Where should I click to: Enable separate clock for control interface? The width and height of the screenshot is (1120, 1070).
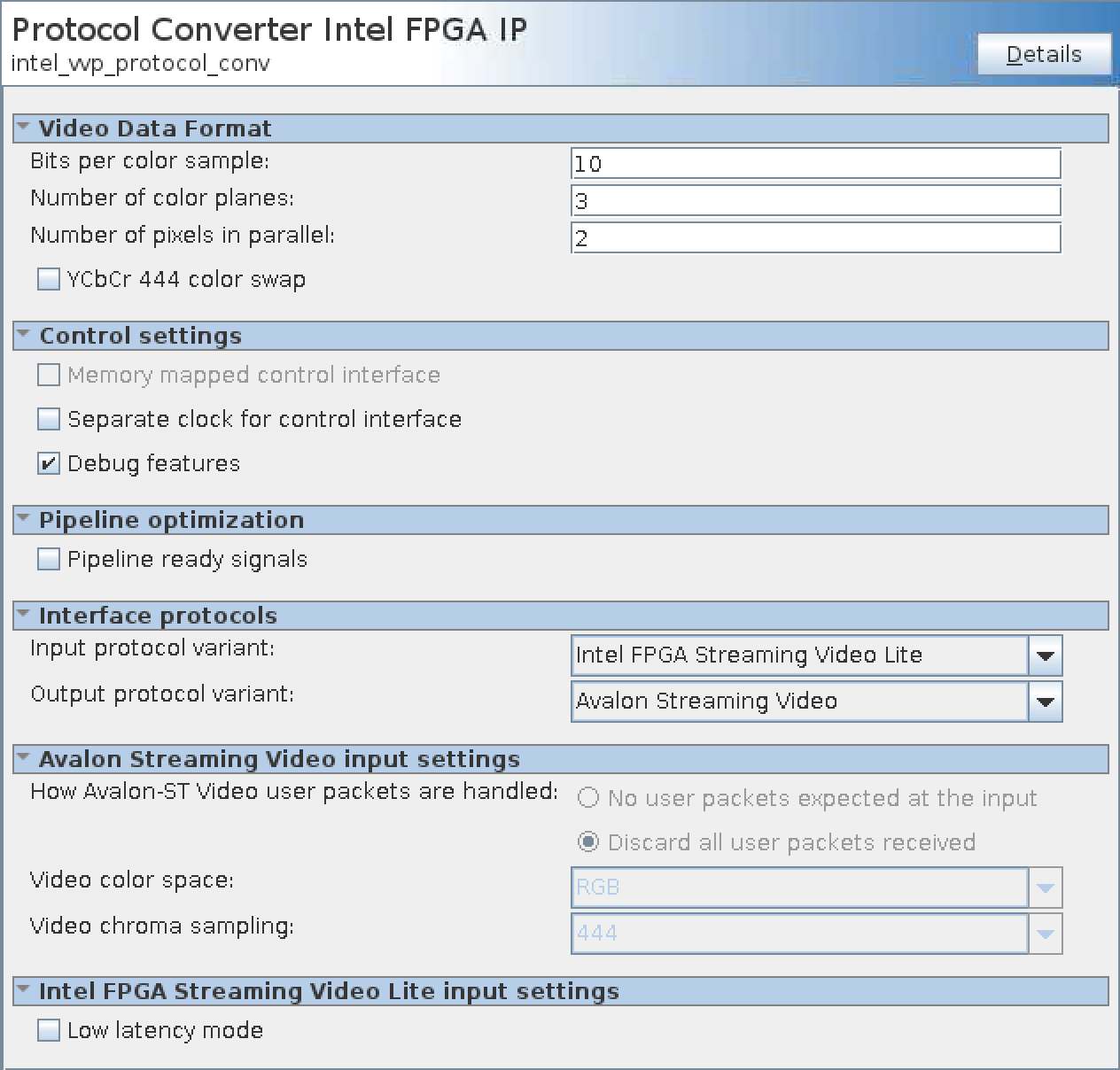click(49, 419)
